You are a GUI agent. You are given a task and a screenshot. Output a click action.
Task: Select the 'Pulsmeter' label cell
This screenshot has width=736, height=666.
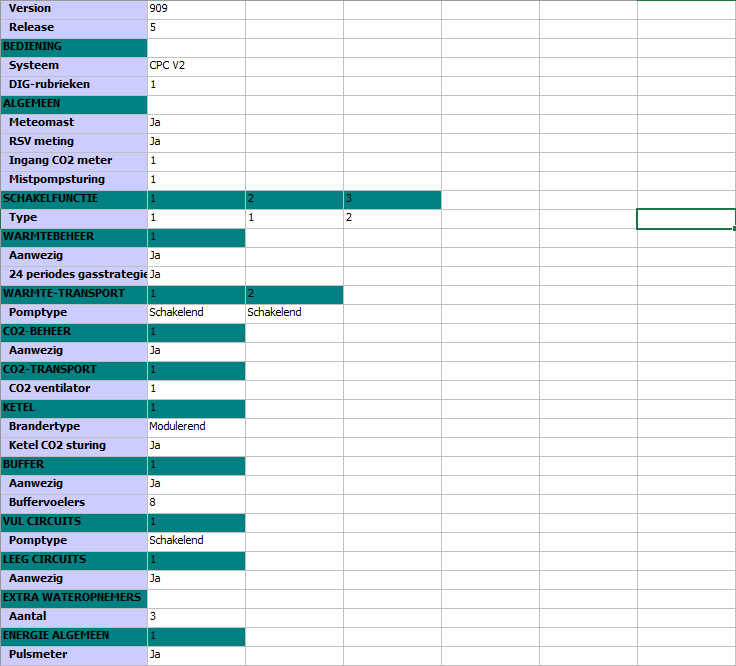point(73,654)
